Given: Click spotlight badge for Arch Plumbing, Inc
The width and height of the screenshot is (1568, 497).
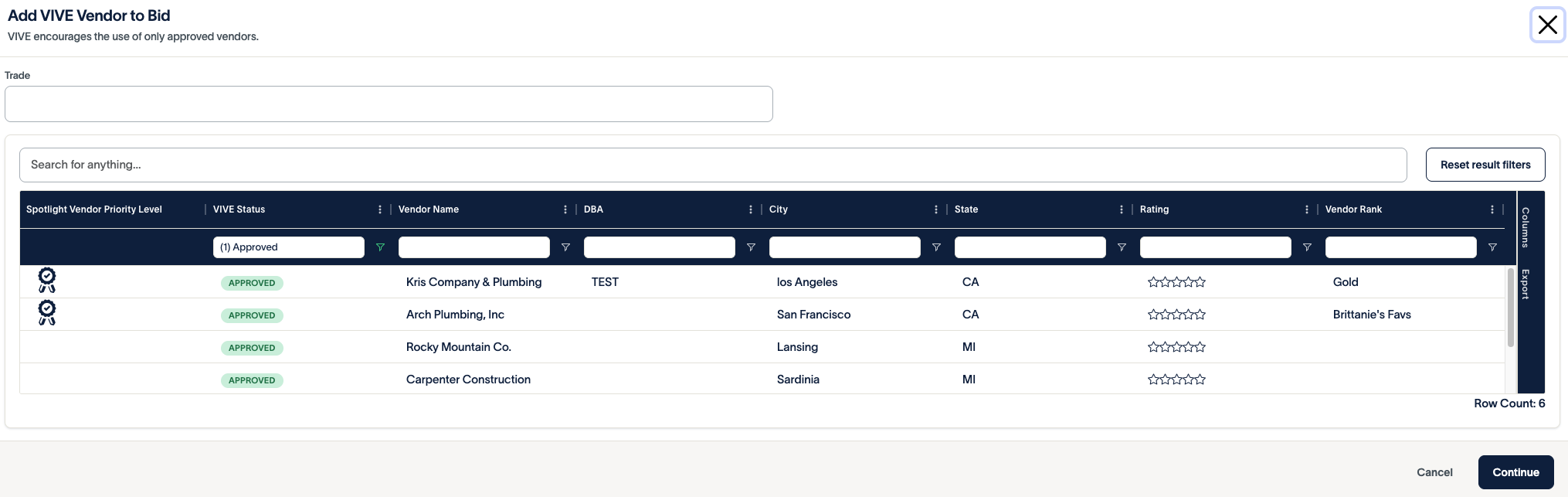Looking at the screenshot, I should pyautogui.click(x=47, y=312).
